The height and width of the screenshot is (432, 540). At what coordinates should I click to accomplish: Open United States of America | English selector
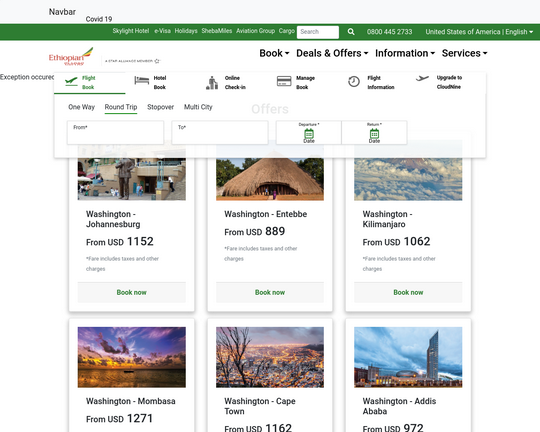click(x=479, y=32)
